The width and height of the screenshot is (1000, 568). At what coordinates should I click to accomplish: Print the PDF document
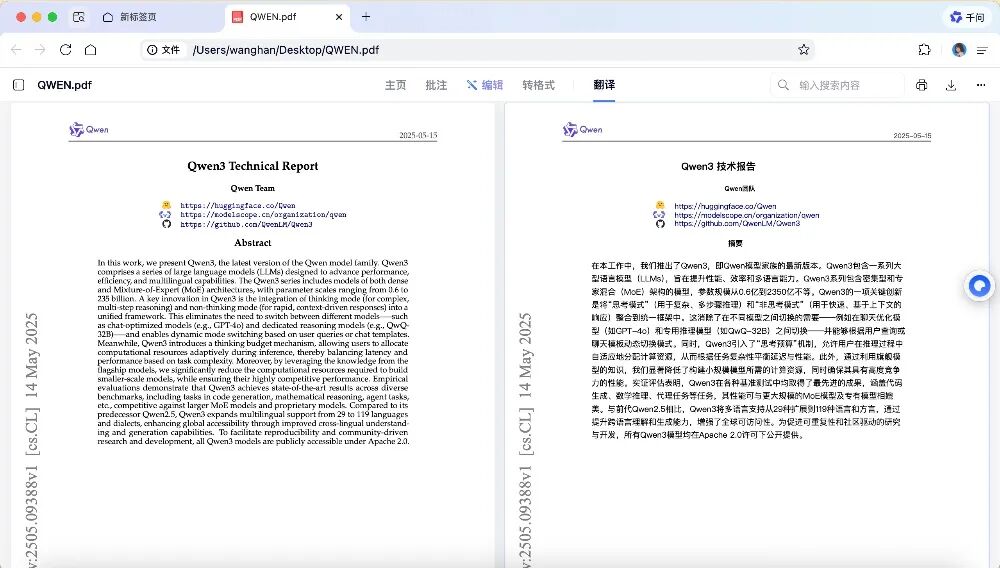pyautogui.click(x=922, y=85)
